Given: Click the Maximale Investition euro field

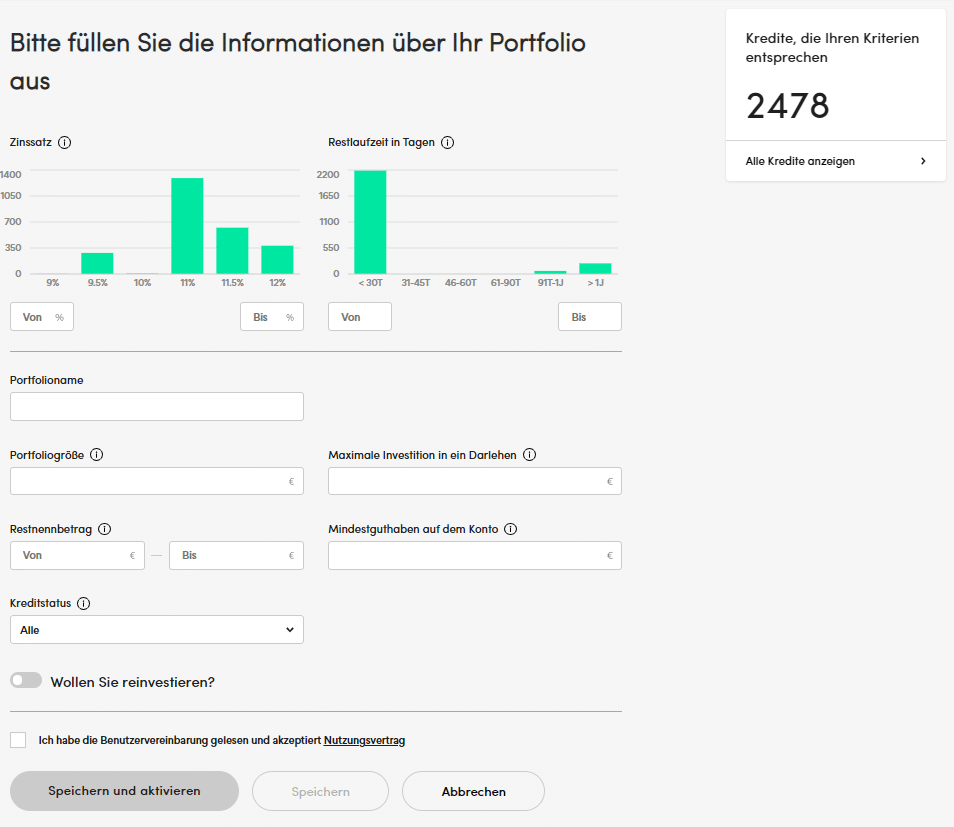Looking at the screenshot, I should [x=475, y=481].
